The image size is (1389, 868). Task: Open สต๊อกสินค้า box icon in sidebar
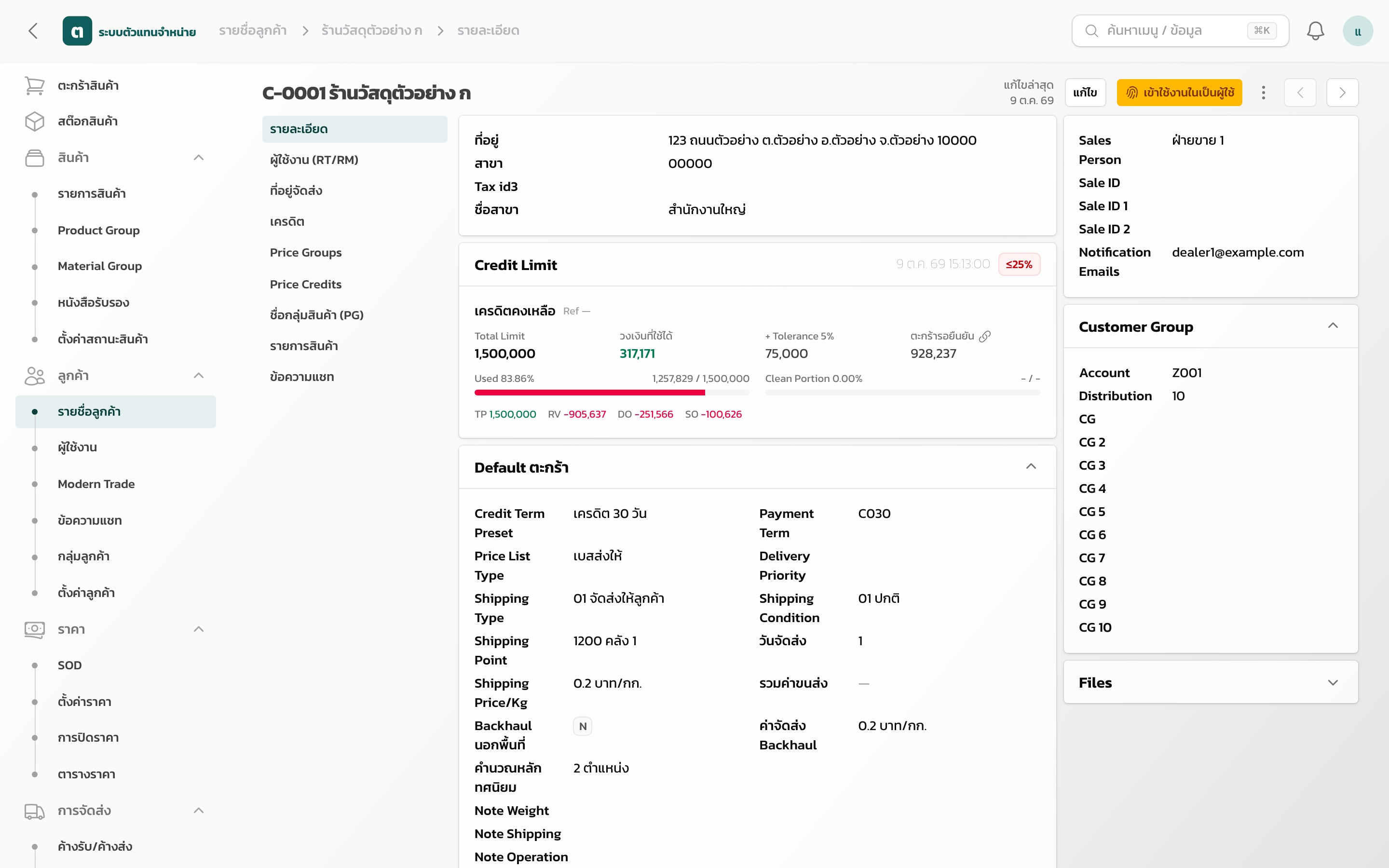tap(34, 121)
